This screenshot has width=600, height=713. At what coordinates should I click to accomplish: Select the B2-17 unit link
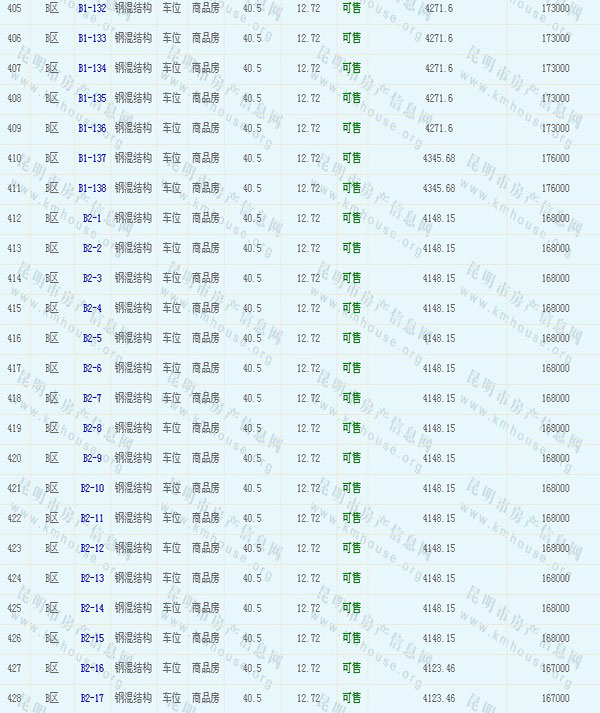92,698
